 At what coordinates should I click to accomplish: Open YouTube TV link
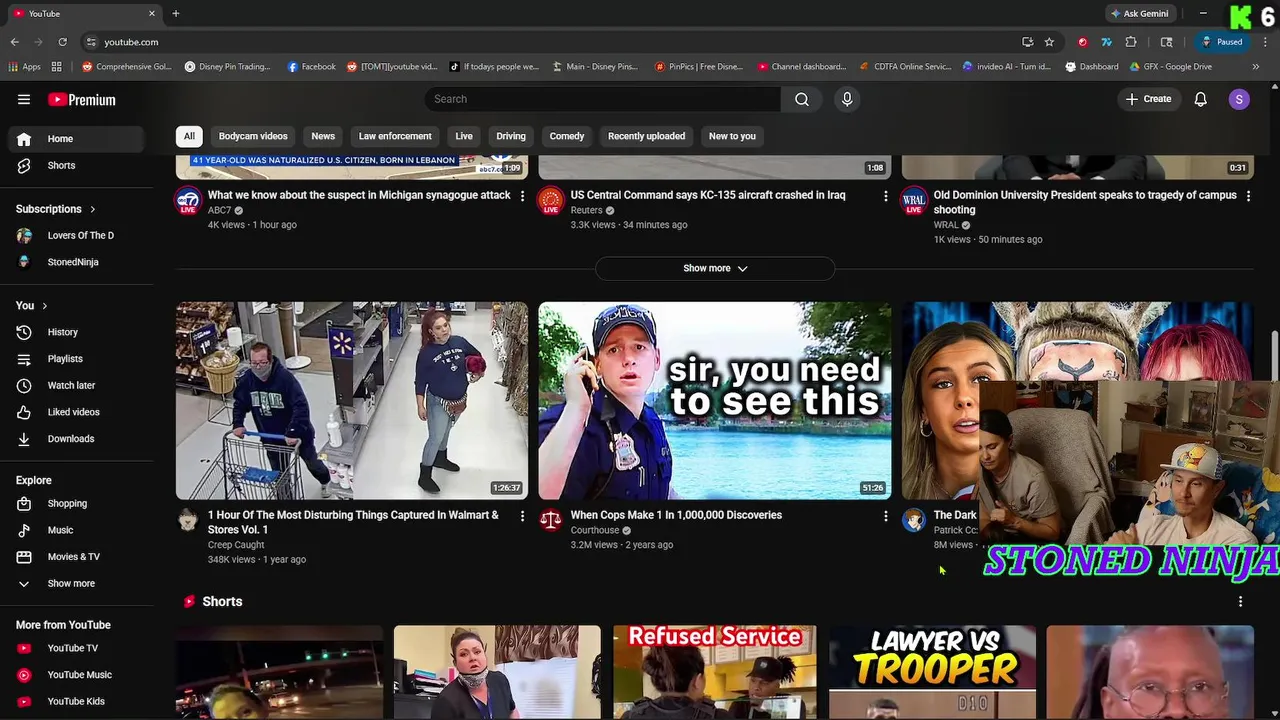pyautogui.click(x=77, y=648)
